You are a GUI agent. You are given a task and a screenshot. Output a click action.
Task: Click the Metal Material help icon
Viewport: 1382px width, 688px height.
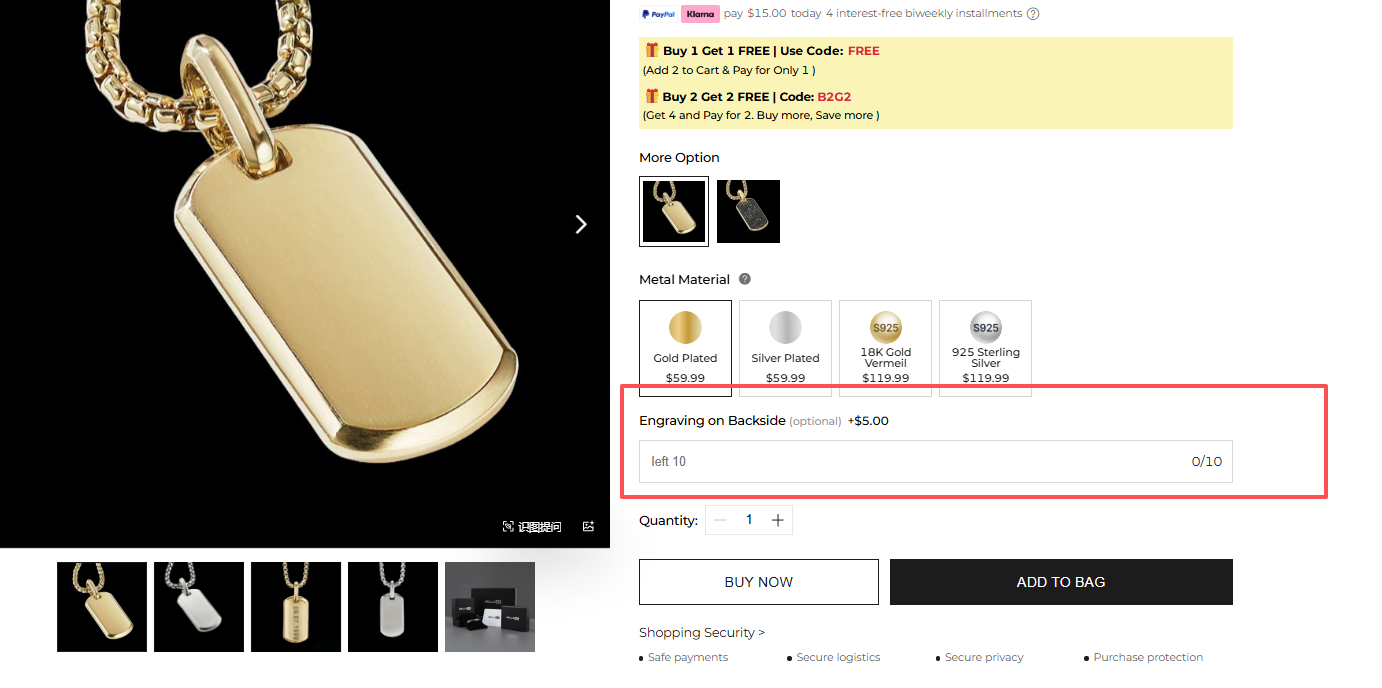point(744,280)
